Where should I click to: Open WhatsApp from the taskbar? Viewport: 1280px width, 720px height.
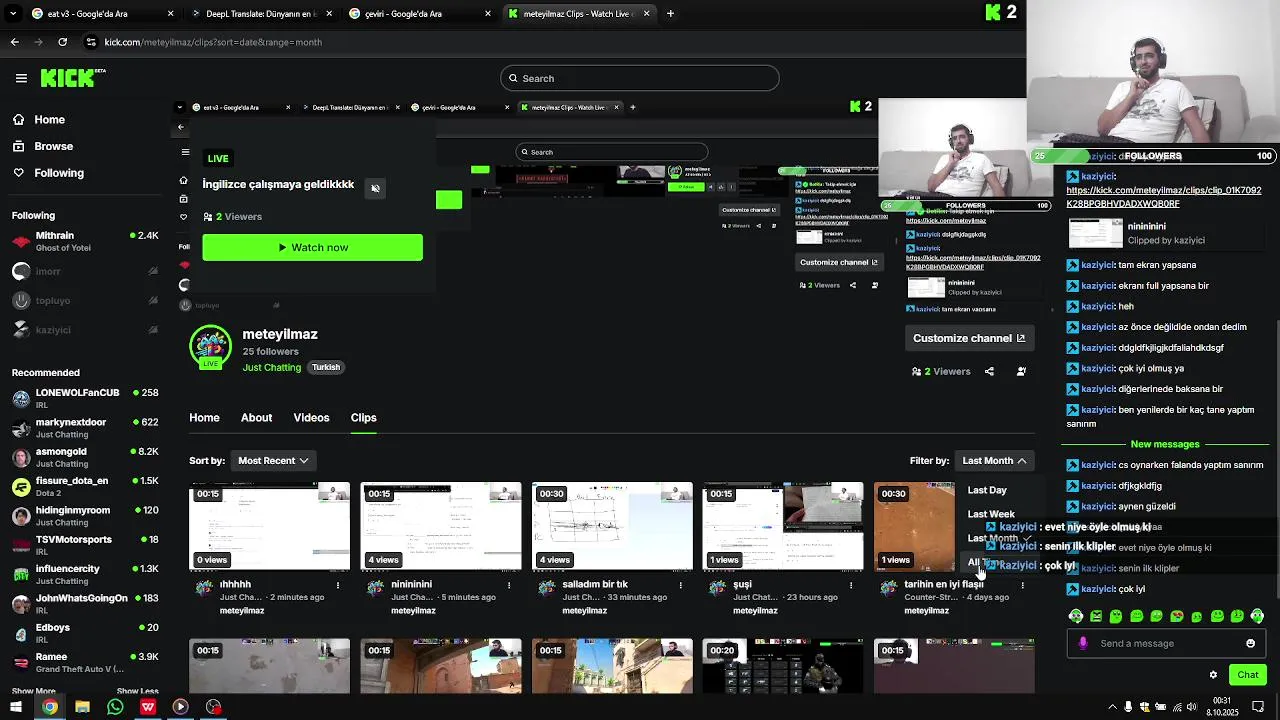pos(115,707)
